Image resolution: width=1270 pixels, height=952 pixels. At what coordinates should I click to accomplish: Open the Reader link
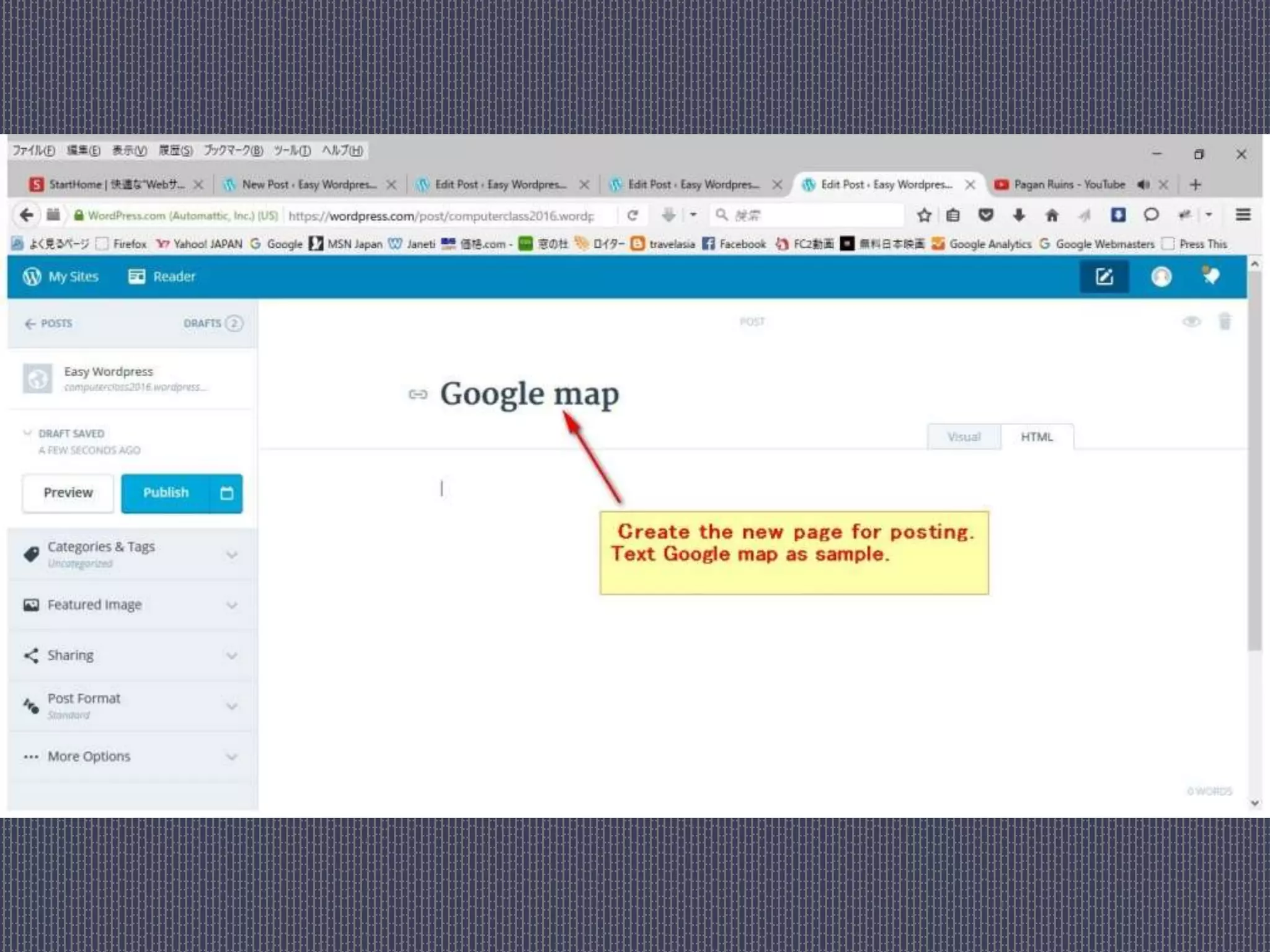(x=162, y=276)
